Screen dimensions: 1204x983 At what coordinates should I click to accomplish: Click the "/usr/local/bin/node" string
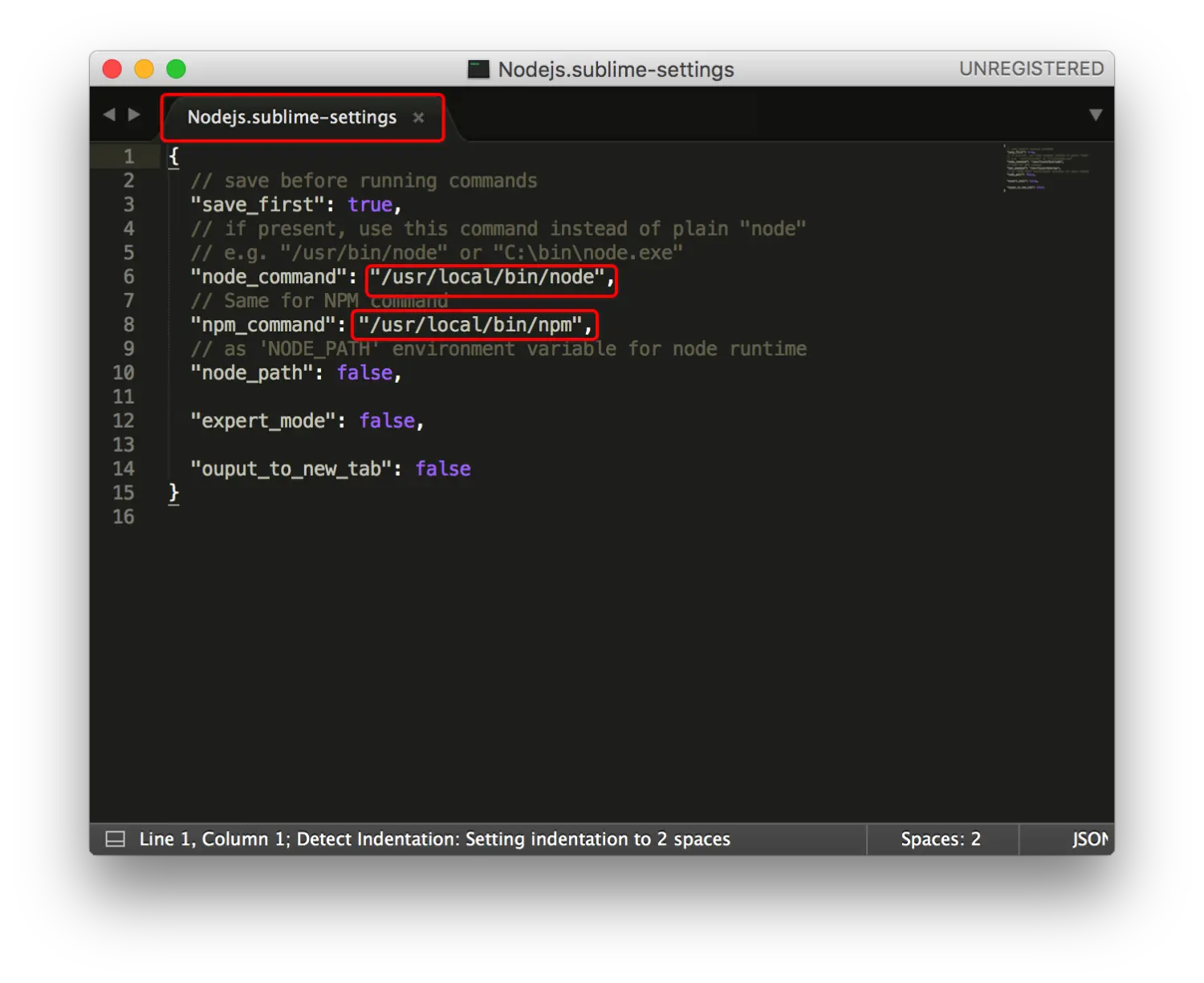pos(487,278)
